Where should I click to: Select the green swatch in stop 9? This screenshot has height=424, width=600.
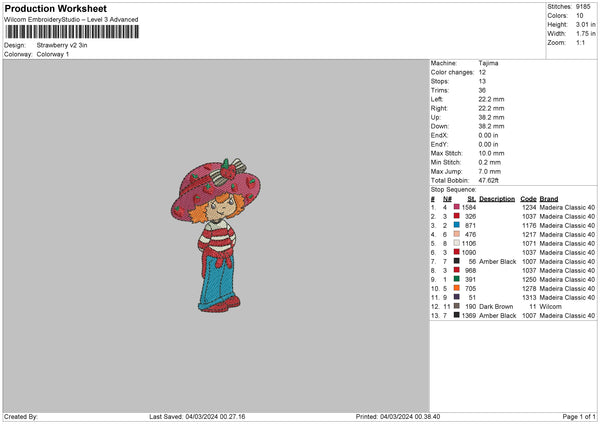(456, 278)
